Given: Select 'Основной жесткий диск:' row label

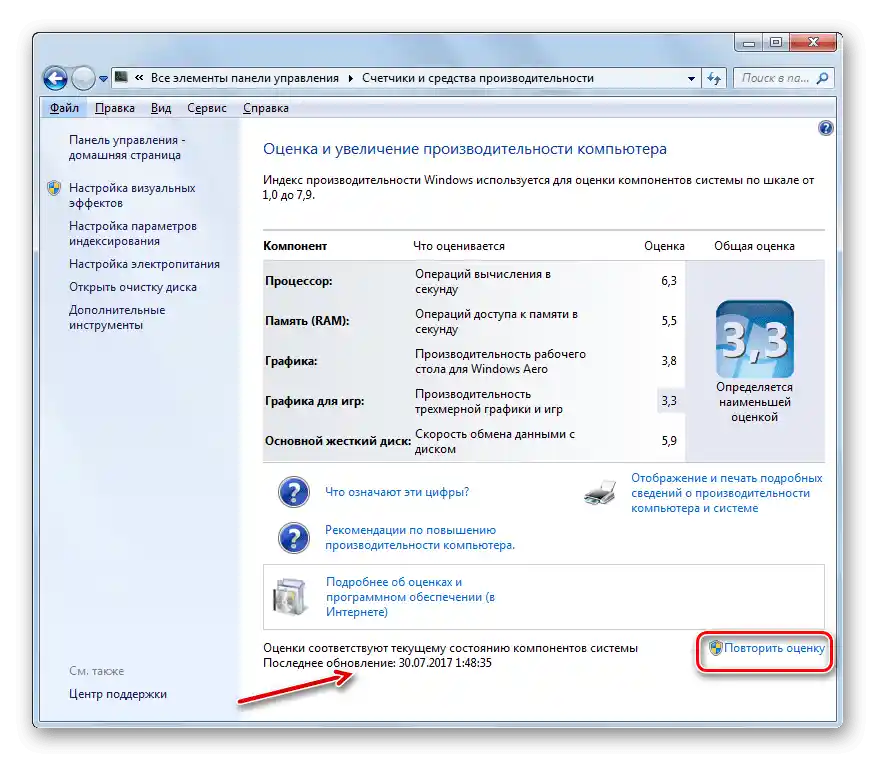Looking at the screenshot, I should [x=338, y=441].
